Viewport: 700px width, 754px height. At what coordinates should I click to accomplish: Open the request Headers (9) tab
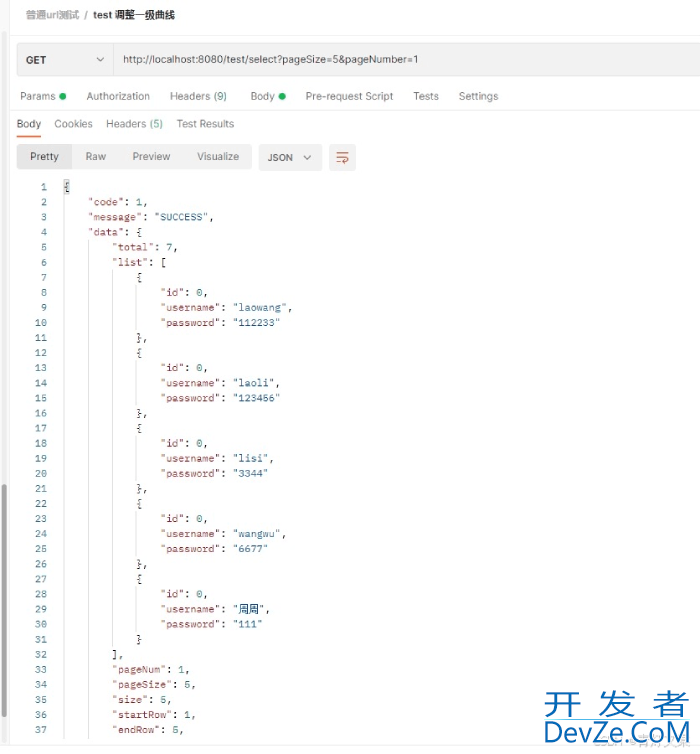pos(198,96)
